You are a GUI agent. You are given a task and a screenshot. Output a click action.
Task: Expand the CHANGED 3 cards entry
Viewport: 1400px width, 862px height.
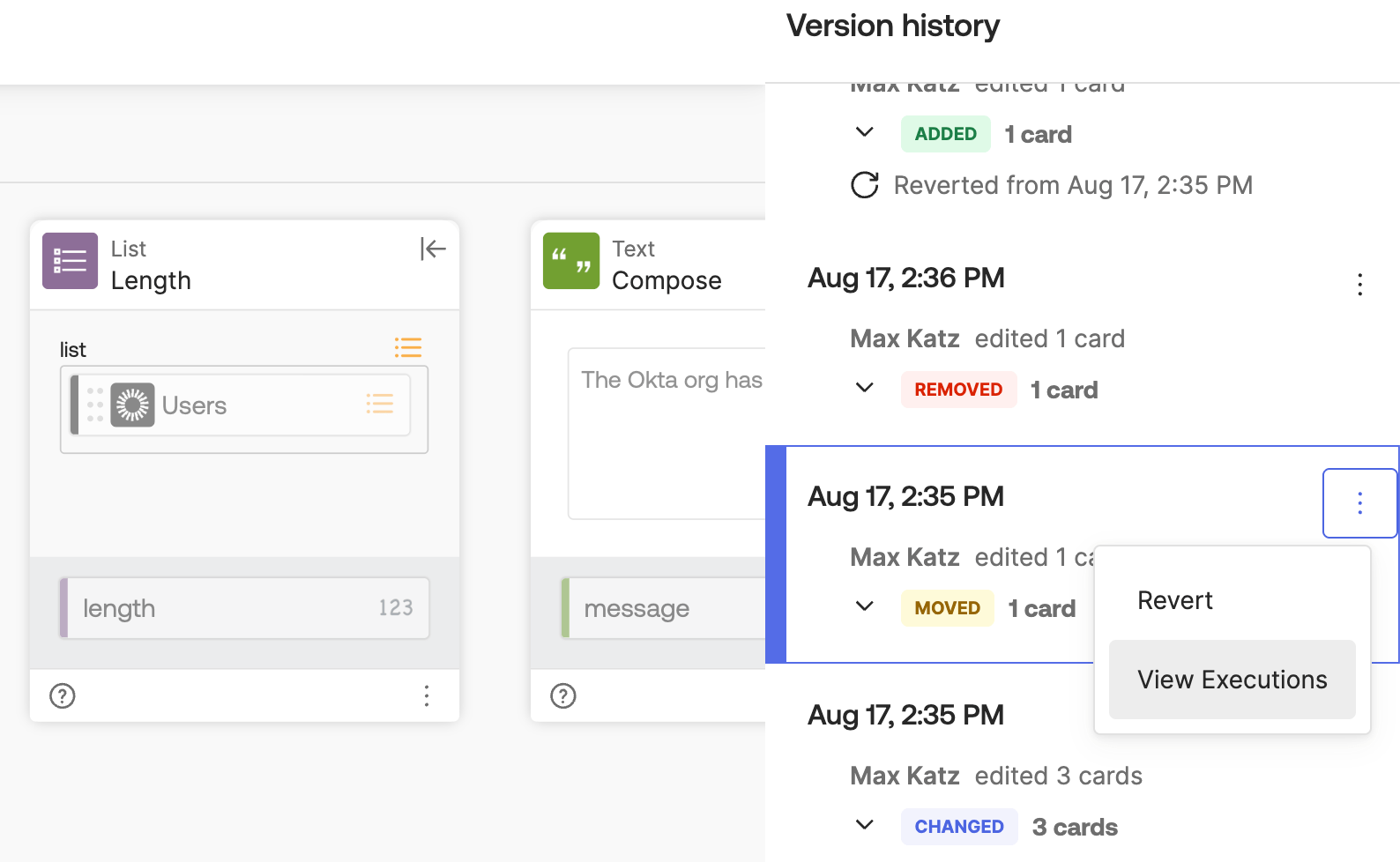(865, 825)
